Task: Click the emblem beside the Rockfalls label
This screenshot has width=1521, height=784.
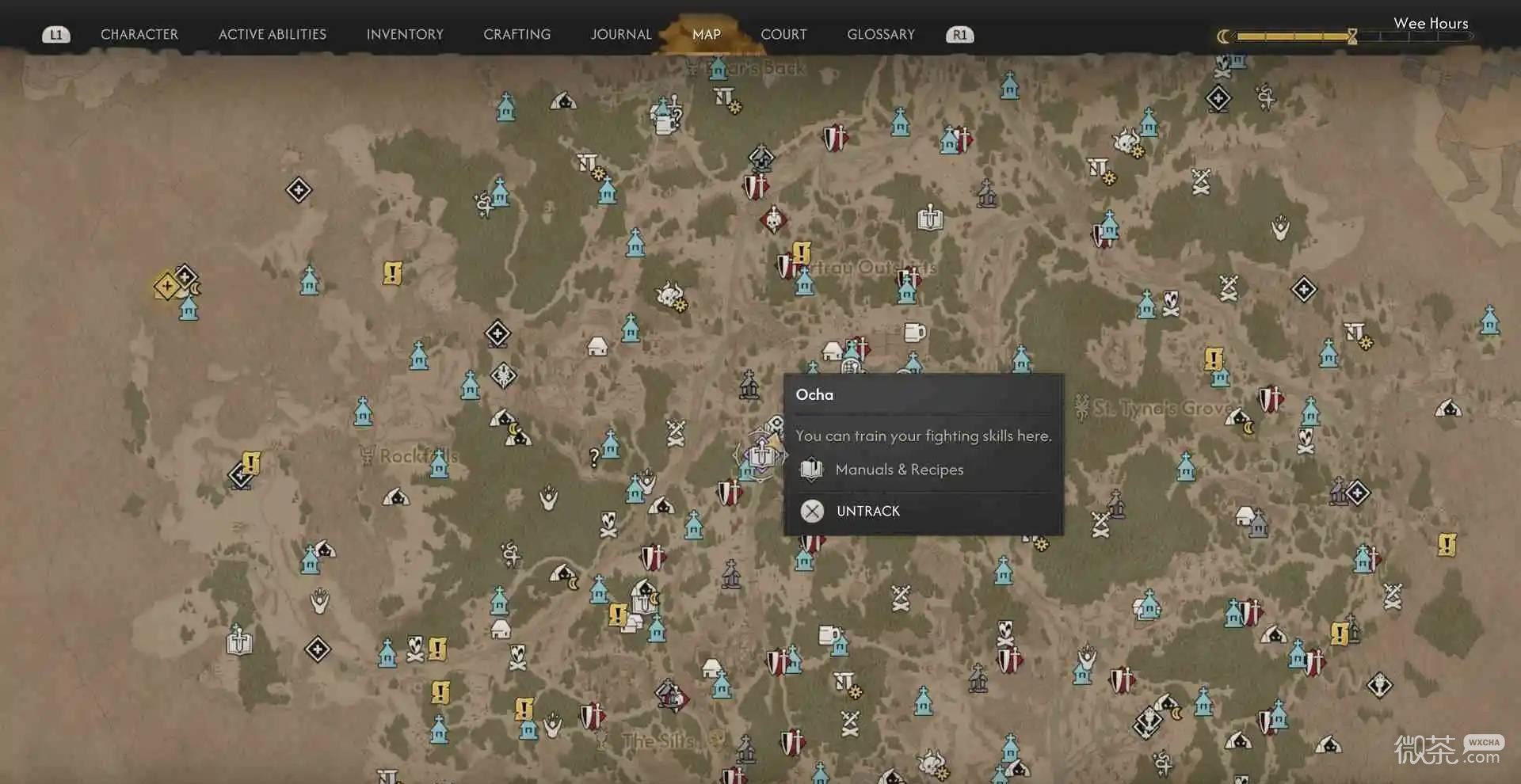Action: coord(367,455)
